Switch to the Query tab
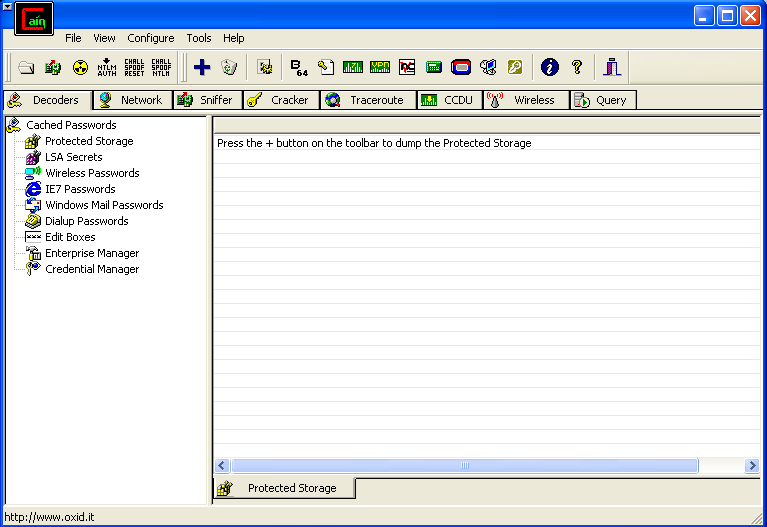 click(603, 100)
